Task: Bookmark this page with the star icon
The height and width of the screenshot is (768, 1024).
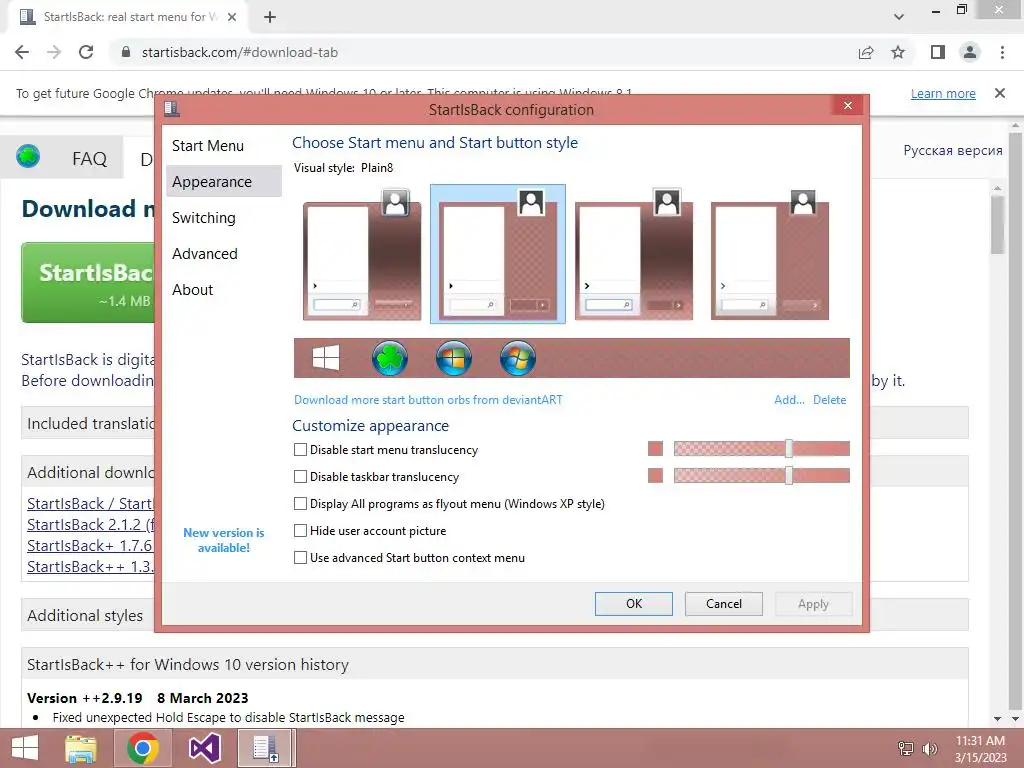Action: pos(898,52)
